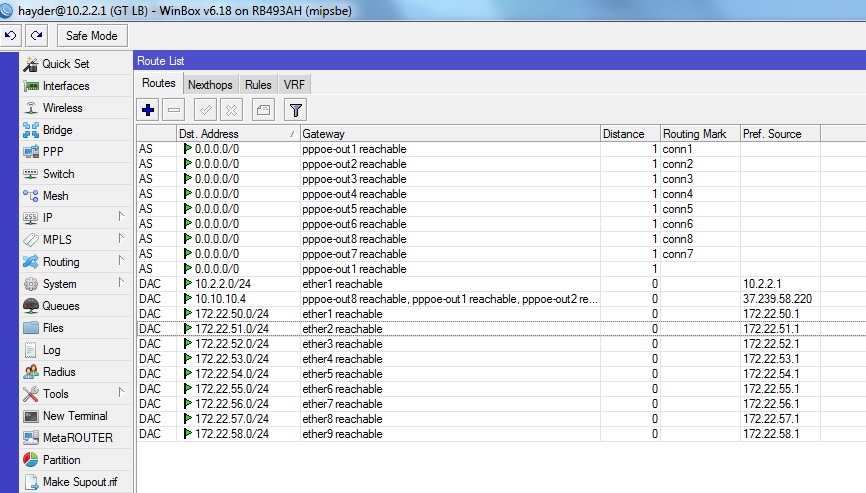This screenshot has width=866, height=493.
Task: Open the Wireless menu item
Action: (76, 108)
